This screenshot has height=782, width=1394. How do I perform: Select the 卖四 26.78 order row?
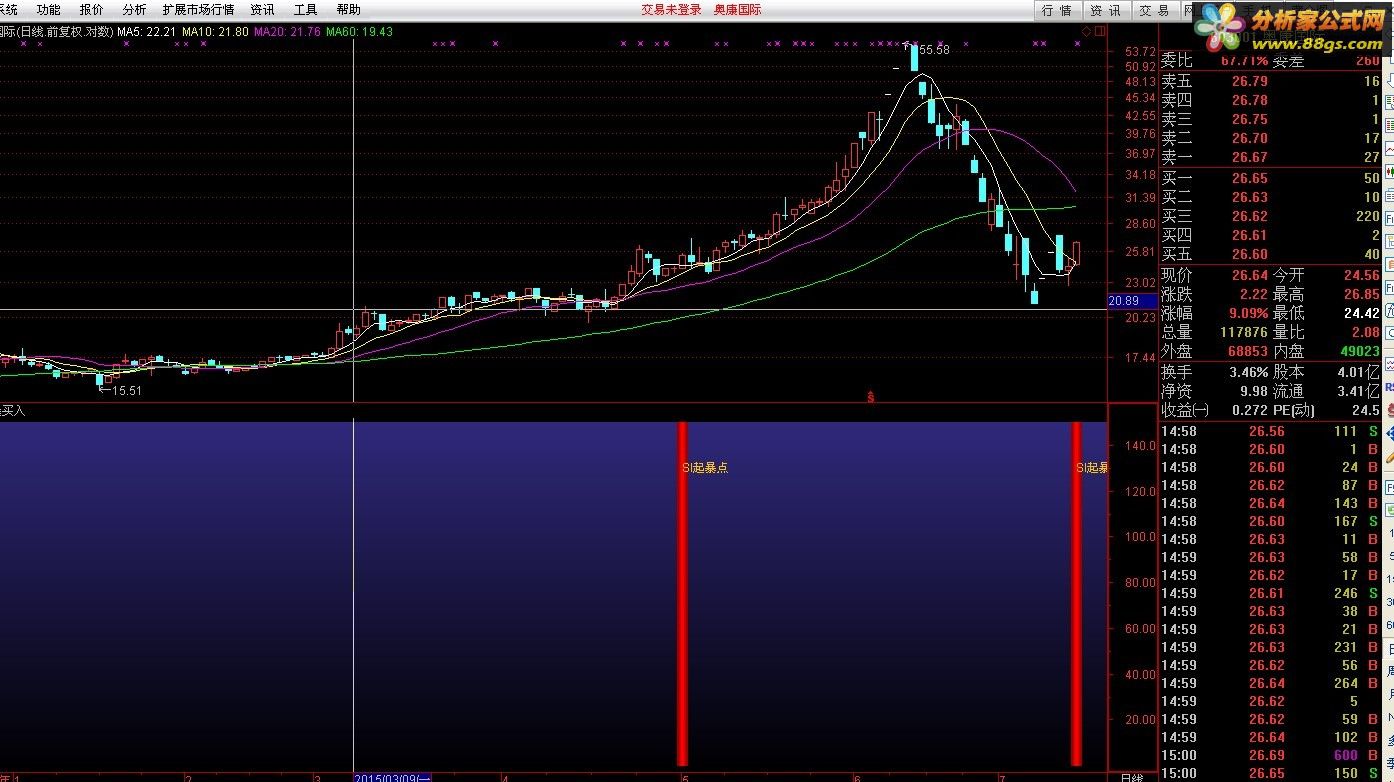(x=1271, y=100)
